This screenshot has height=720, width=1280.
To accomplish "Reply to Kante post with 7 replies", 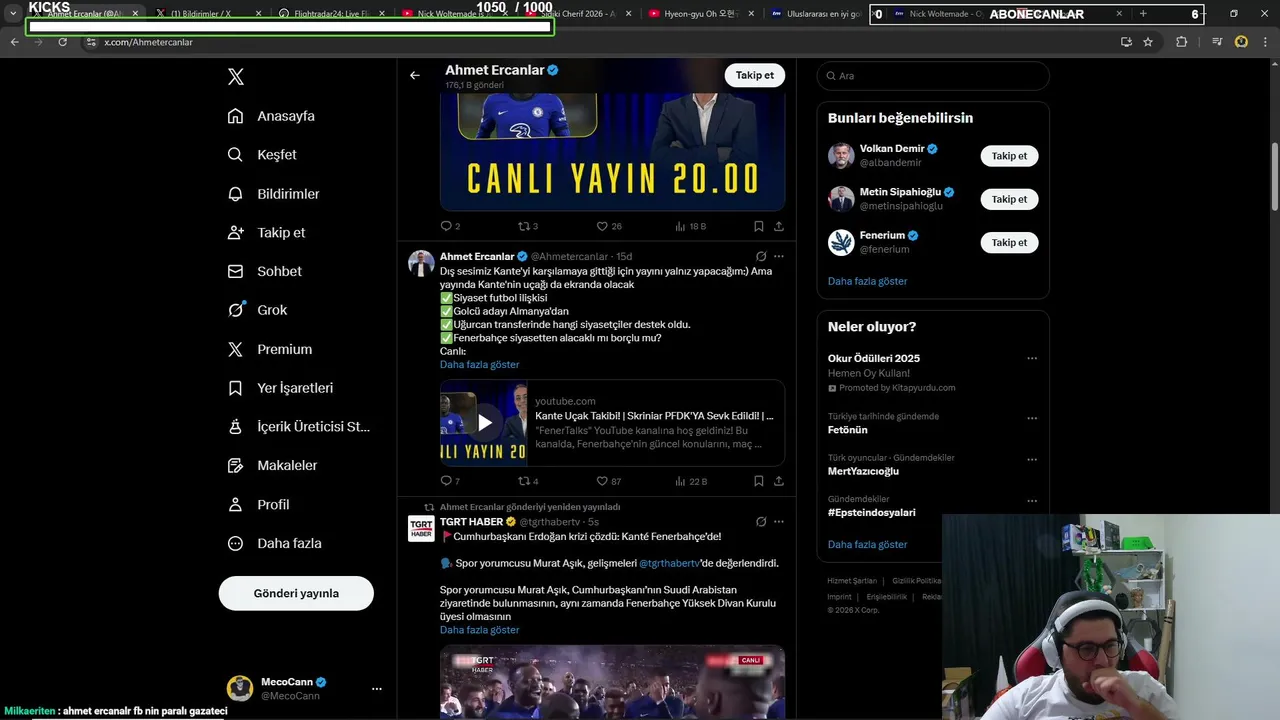I will (450, 481).
